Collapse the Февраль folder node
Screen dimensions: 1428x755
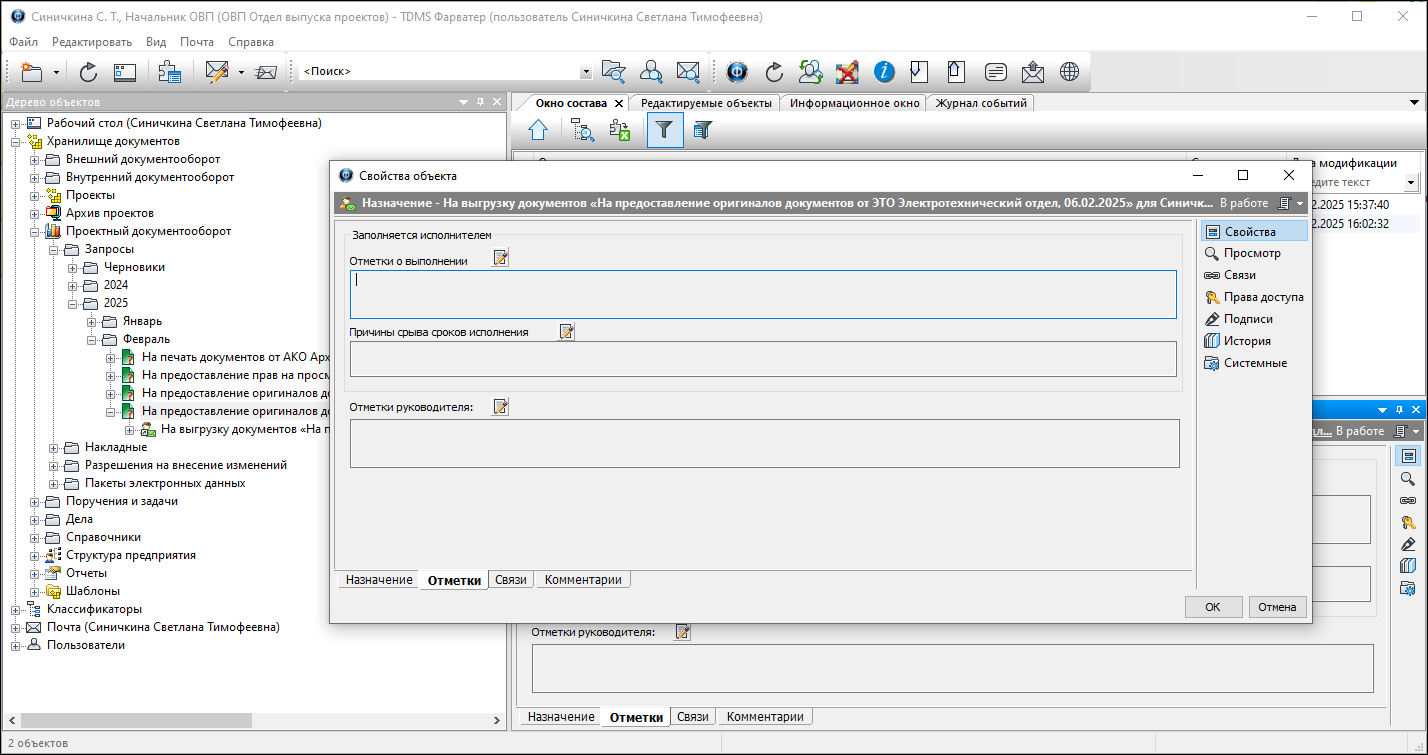point(92,339)
